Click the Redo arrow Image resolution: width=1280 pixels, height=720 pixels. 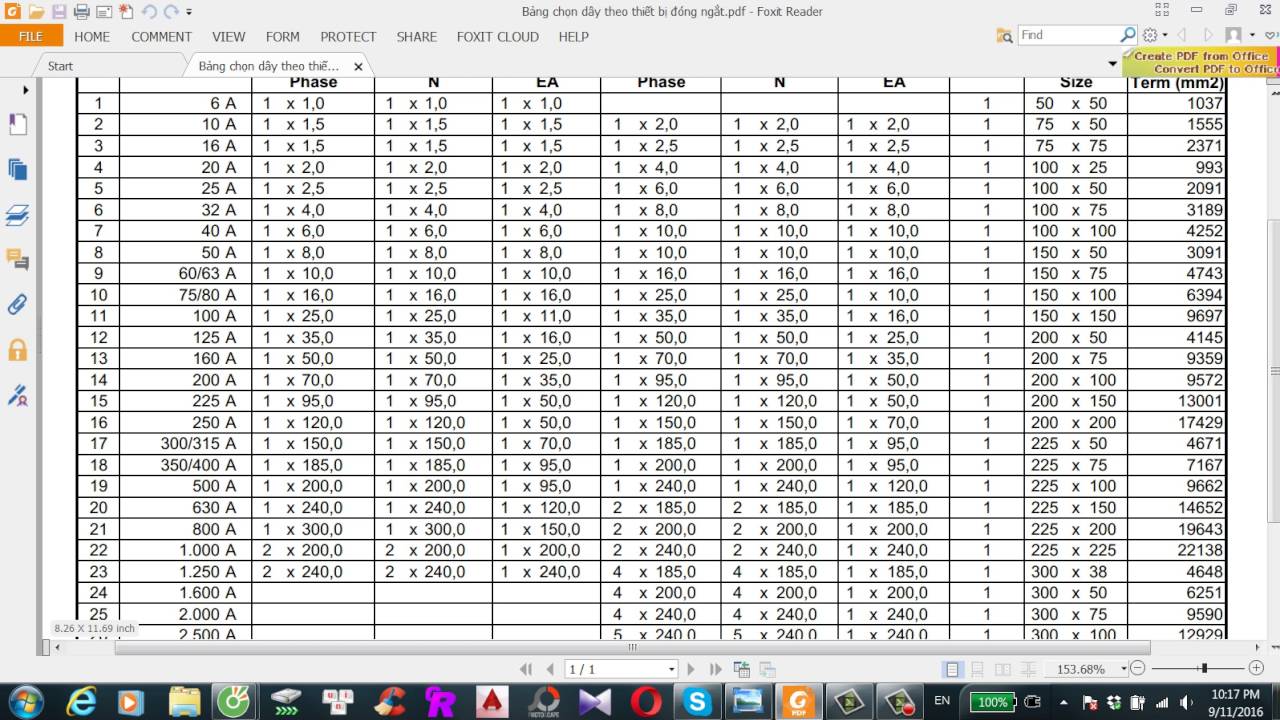pyautogui.click(x=172, y=12)
